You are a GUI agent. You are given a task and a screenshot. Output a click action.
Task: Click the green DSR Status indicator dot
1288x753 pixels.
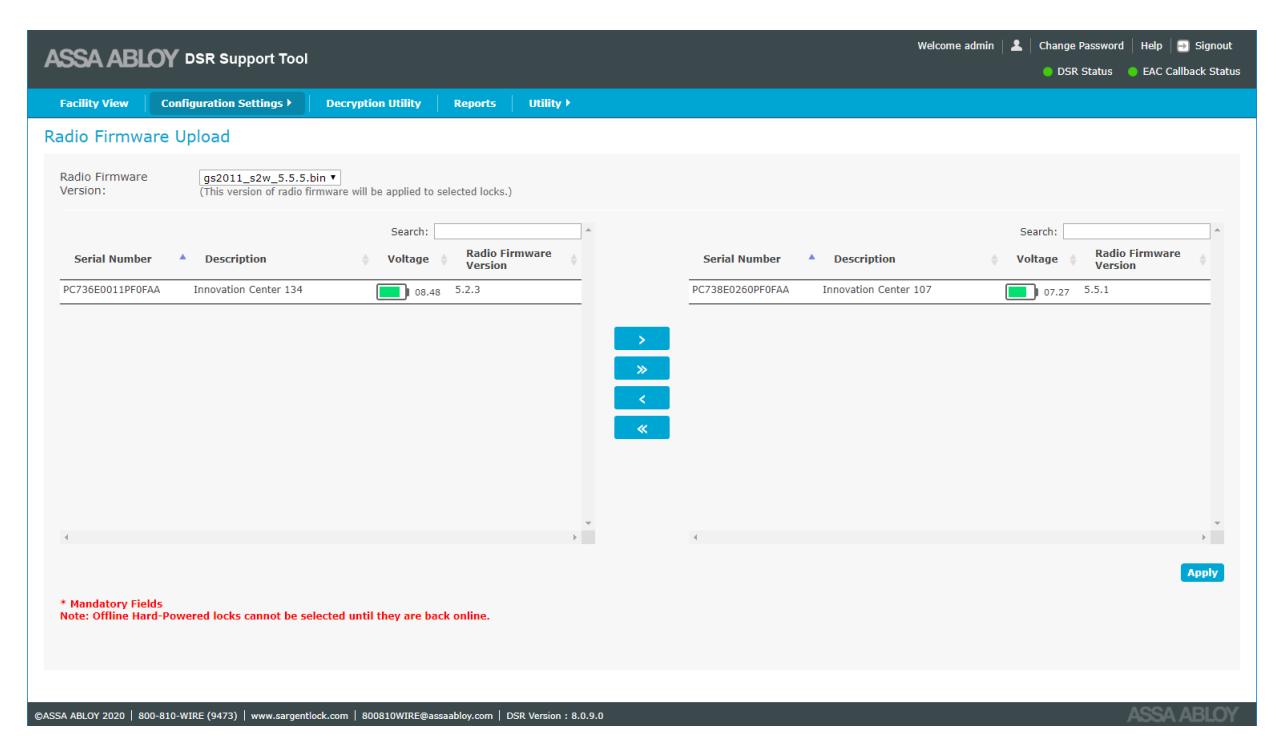point(1048,71)
